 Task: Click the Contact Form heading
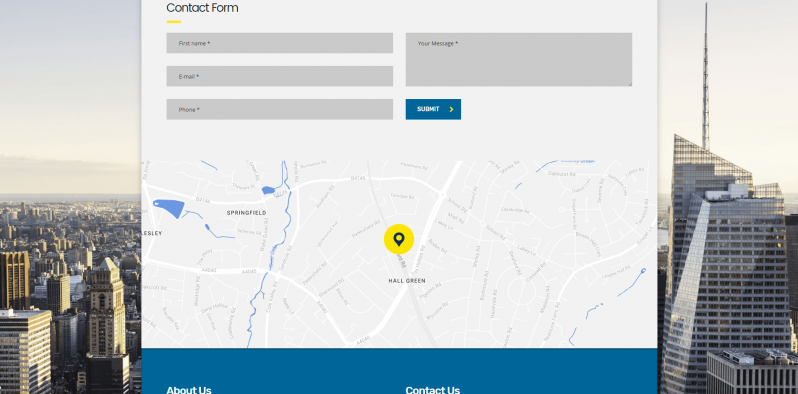[202, 8]
